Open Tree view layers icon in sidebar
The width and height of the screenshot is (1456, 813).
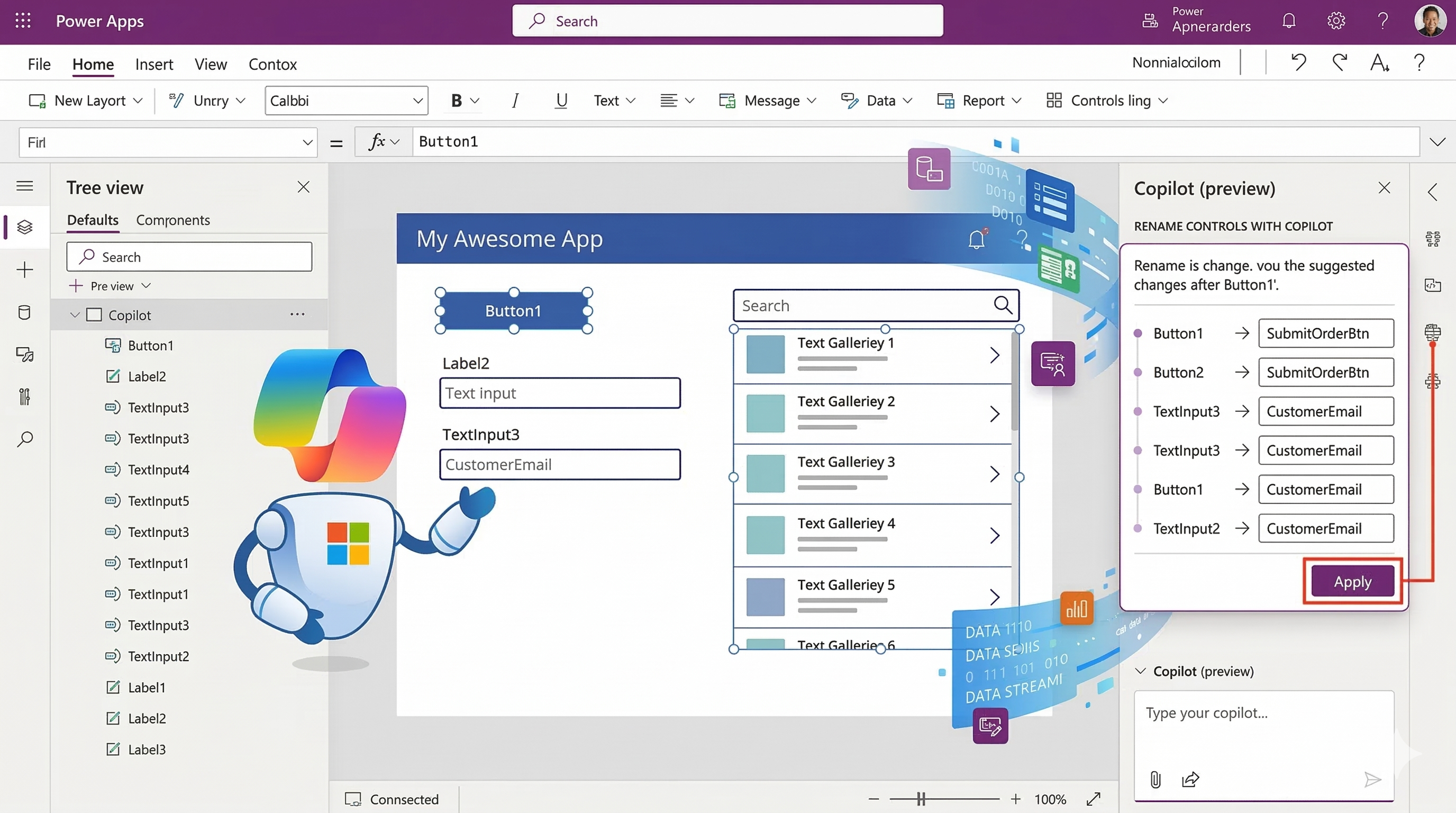pyautogui.click(x=24, y=227)
